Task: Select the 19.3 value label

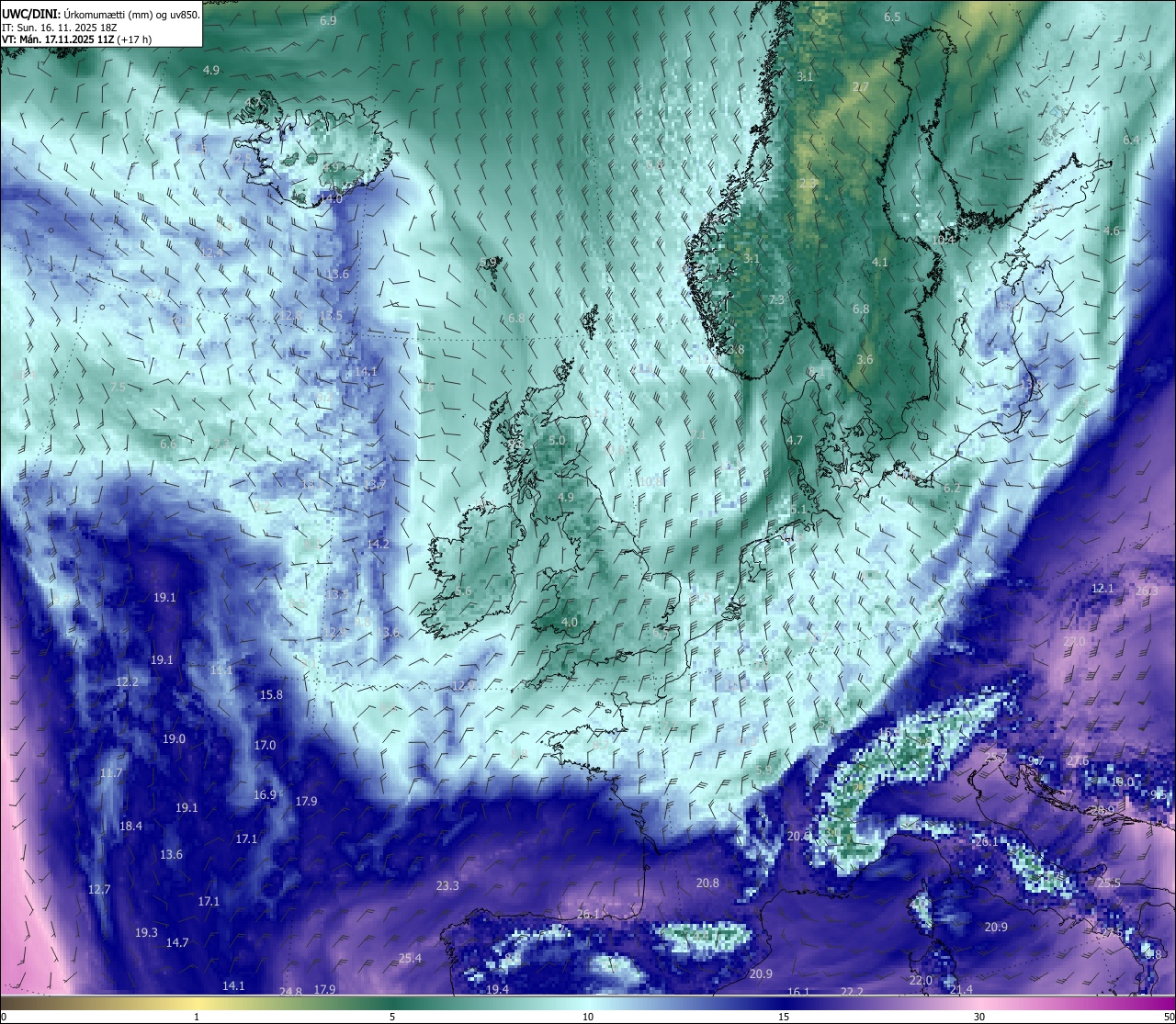Action: (146, 933)
